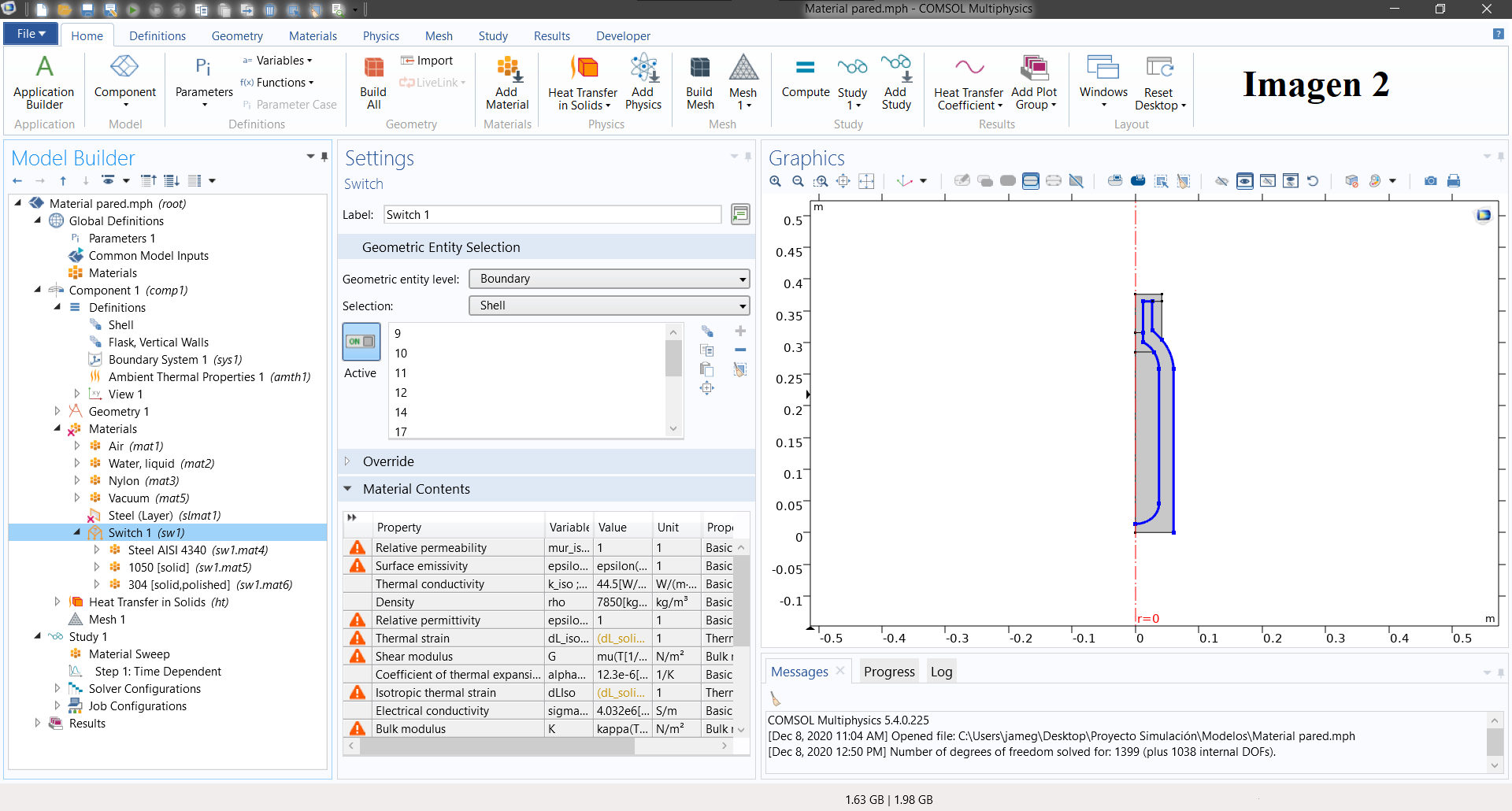
Task: Click the Zoom Extents graphics icon
Action: [x=866, y=181]
